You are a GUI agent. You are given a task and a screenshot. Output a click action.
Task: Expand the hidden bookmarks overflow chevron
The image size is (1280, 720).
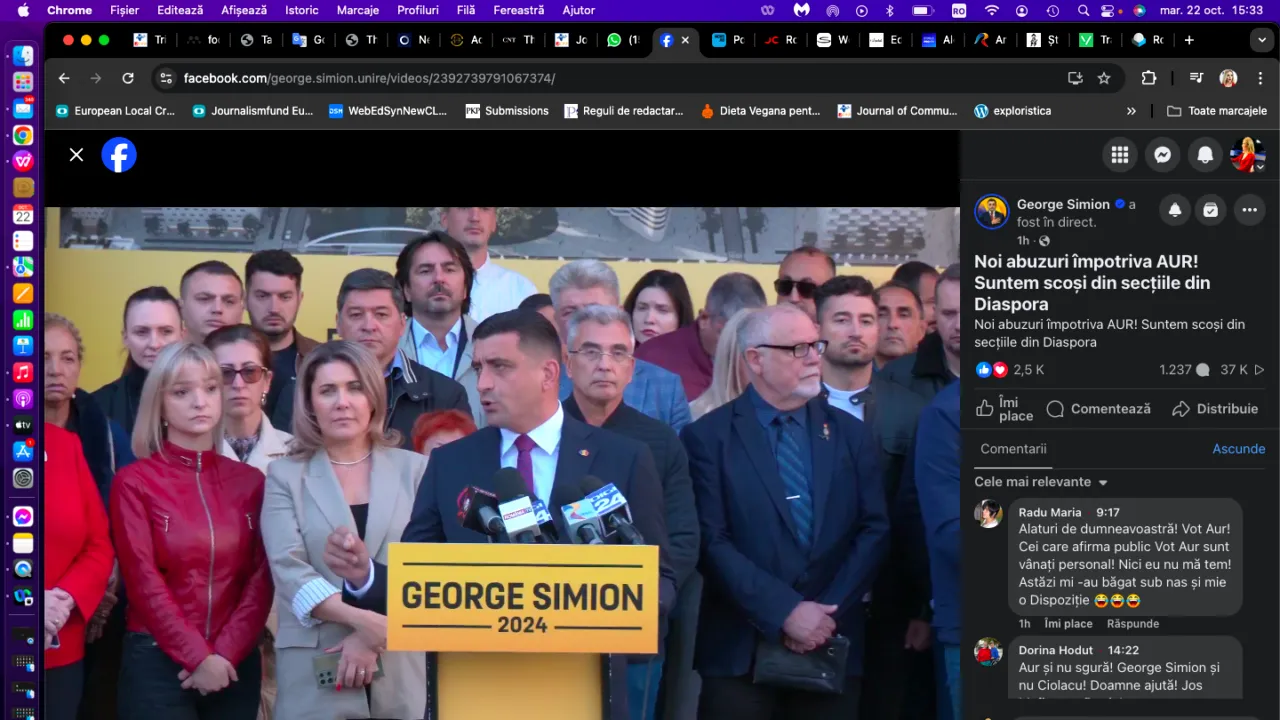[x=1131, y=111]
